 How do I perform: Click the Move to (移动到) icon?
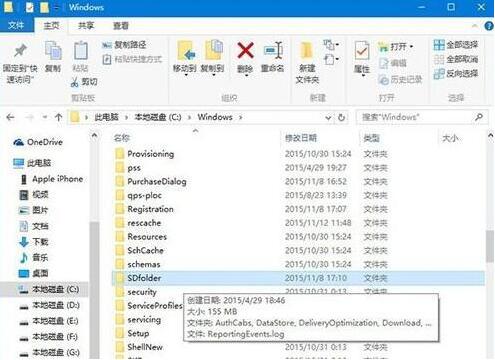[x=185, y=51]
